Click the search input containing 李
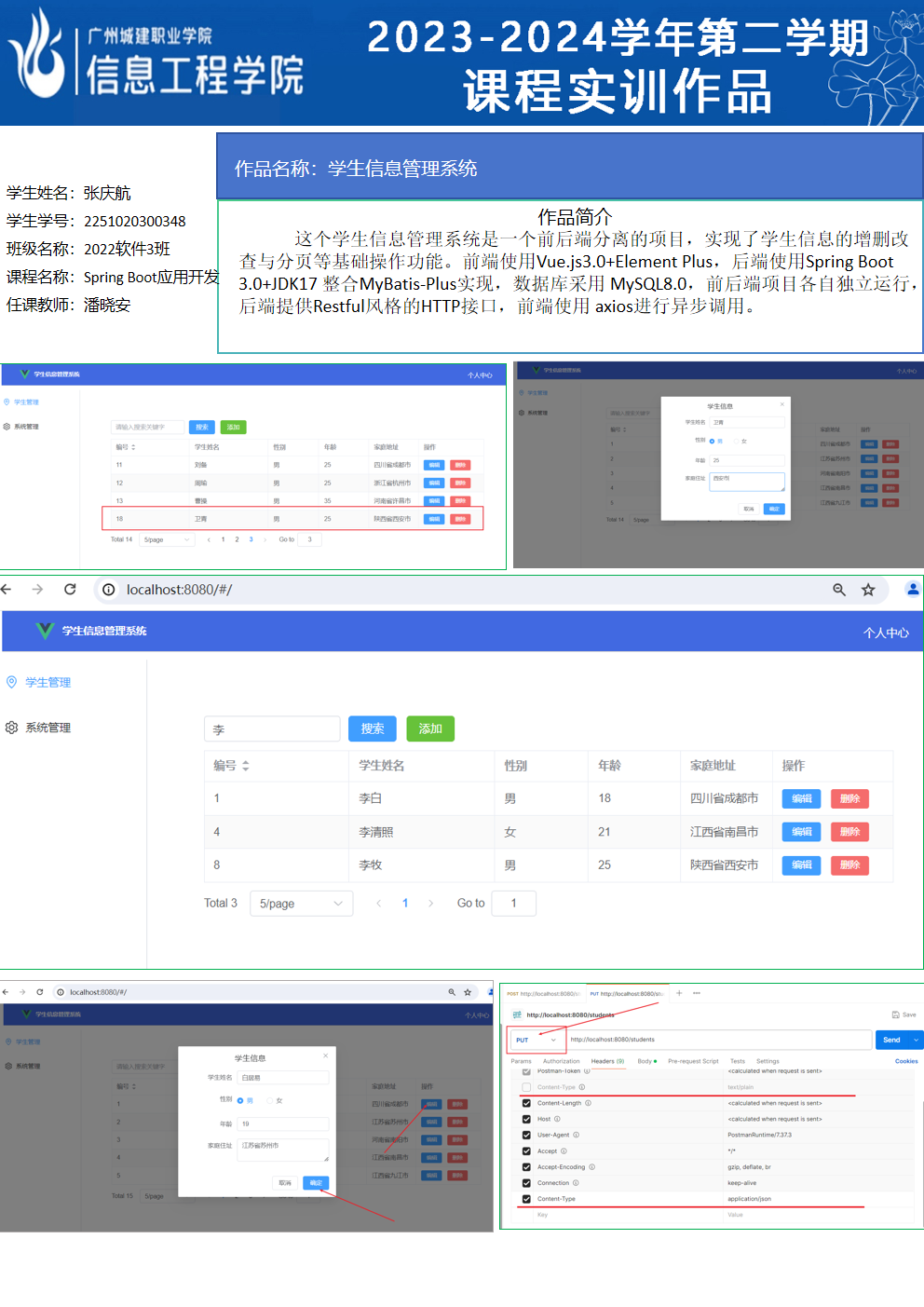This screenshot has height=1307, width=924. click(x=272, y=729)
